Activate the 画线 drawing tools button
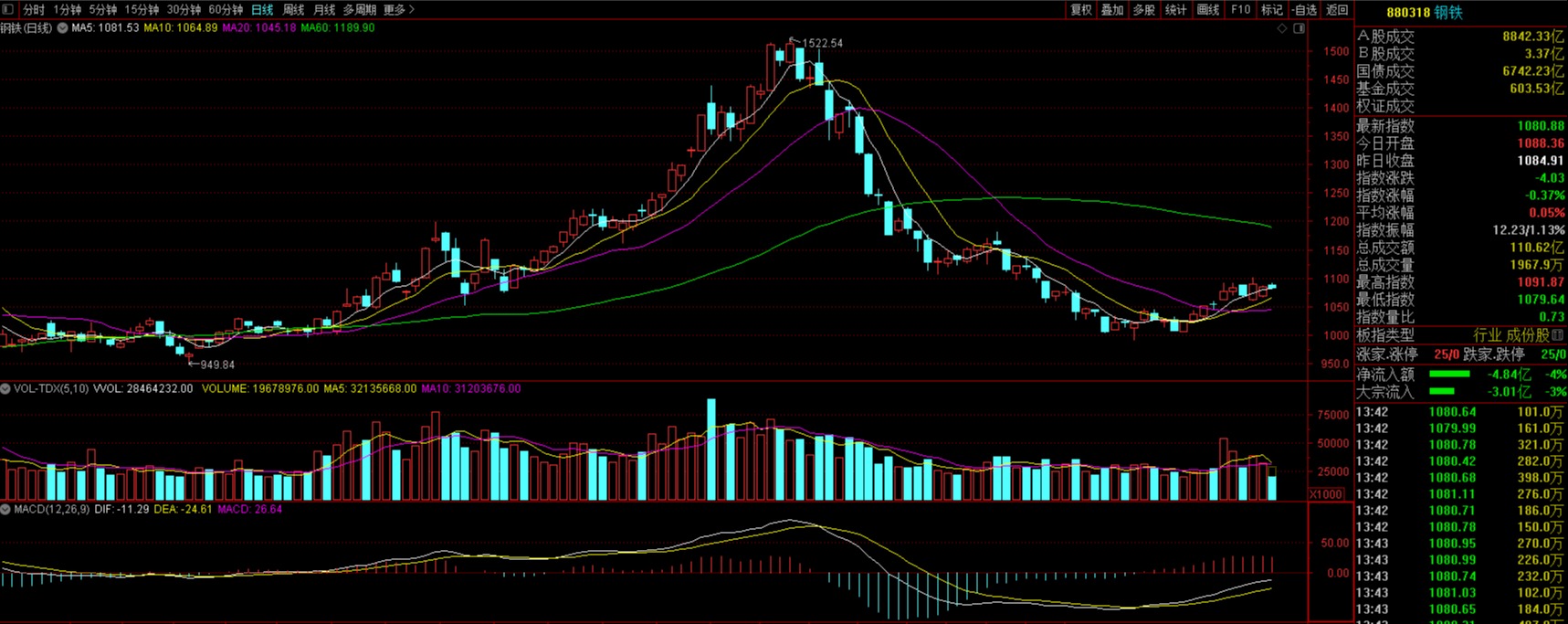This screenshot has height=624, width=1568. click(x=1208, y=10)
